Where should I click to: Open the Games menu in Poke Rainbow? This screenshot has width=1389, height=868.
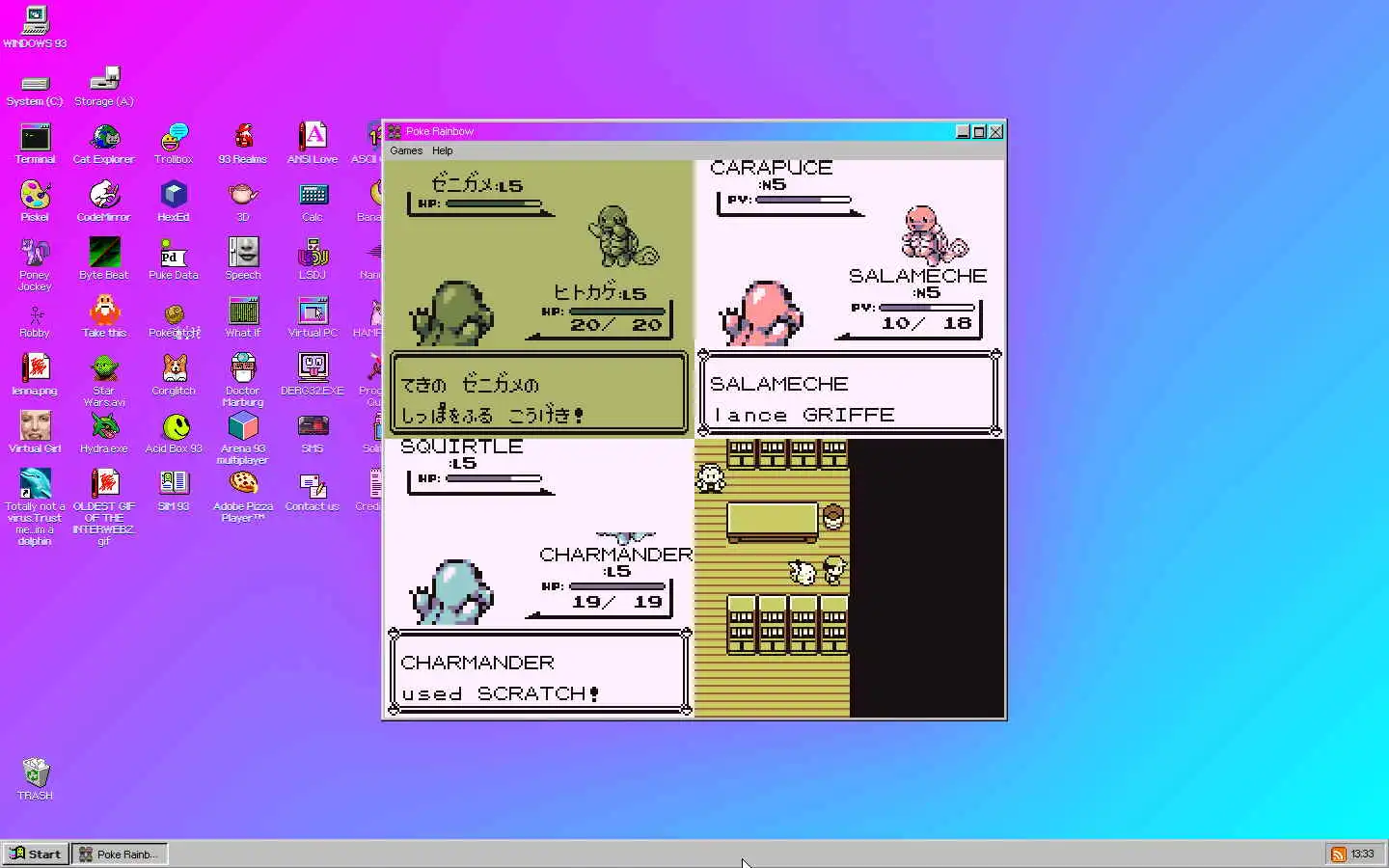click(406, 150)
